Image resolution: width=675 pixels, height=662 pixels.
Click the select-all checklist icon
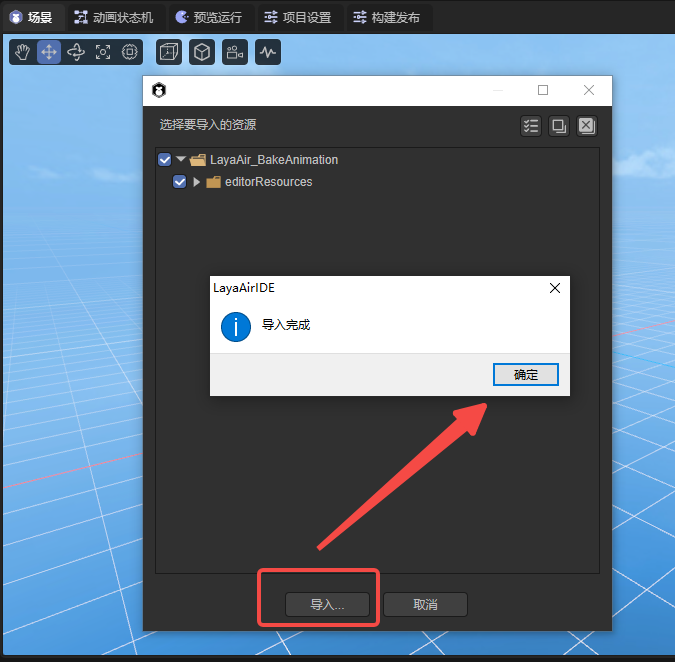coord(531,126)
